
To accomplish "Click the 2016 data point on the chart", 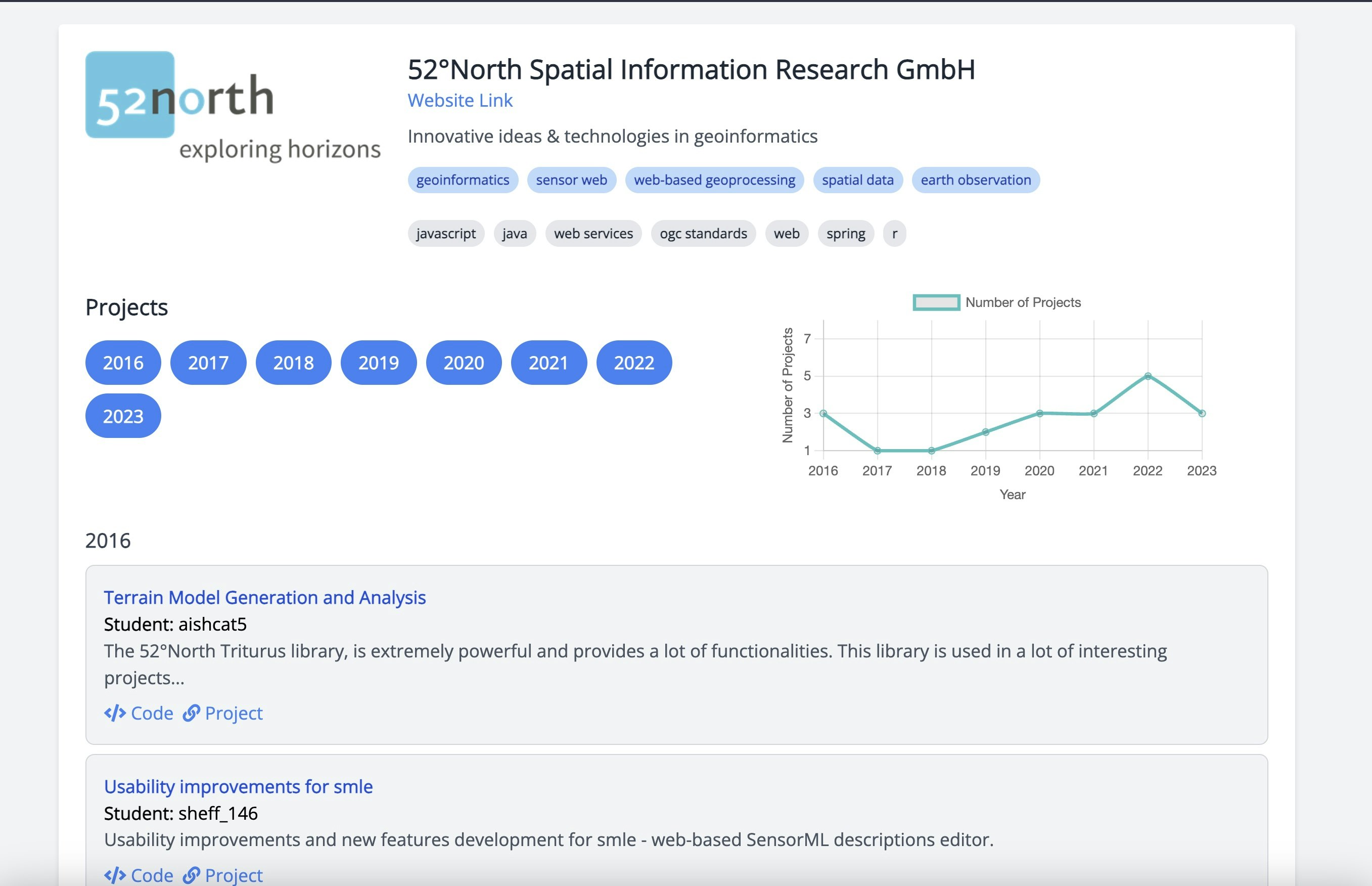I will pos(824,414).
